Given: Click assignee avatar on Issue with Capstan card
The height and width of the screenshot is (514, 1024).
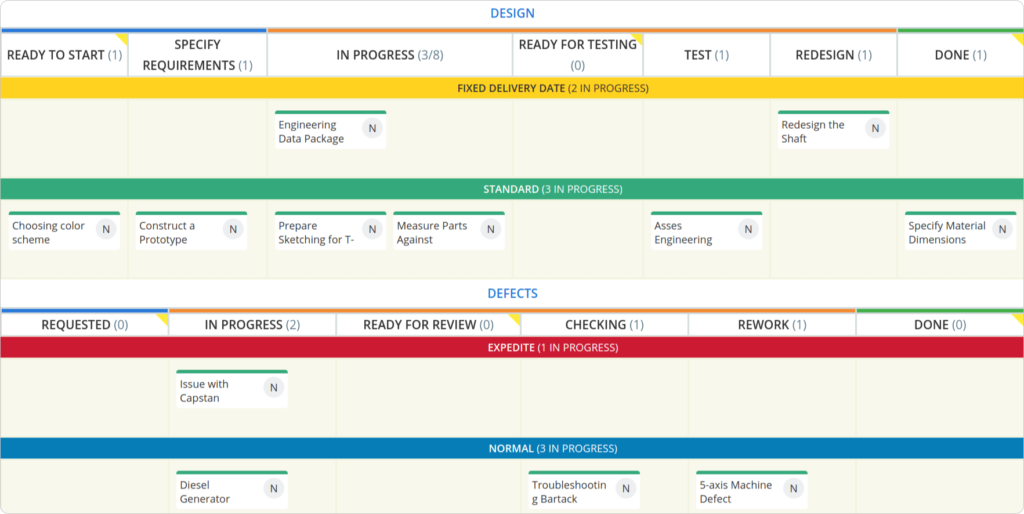Looking at the screenshot, I should [274, 388].
